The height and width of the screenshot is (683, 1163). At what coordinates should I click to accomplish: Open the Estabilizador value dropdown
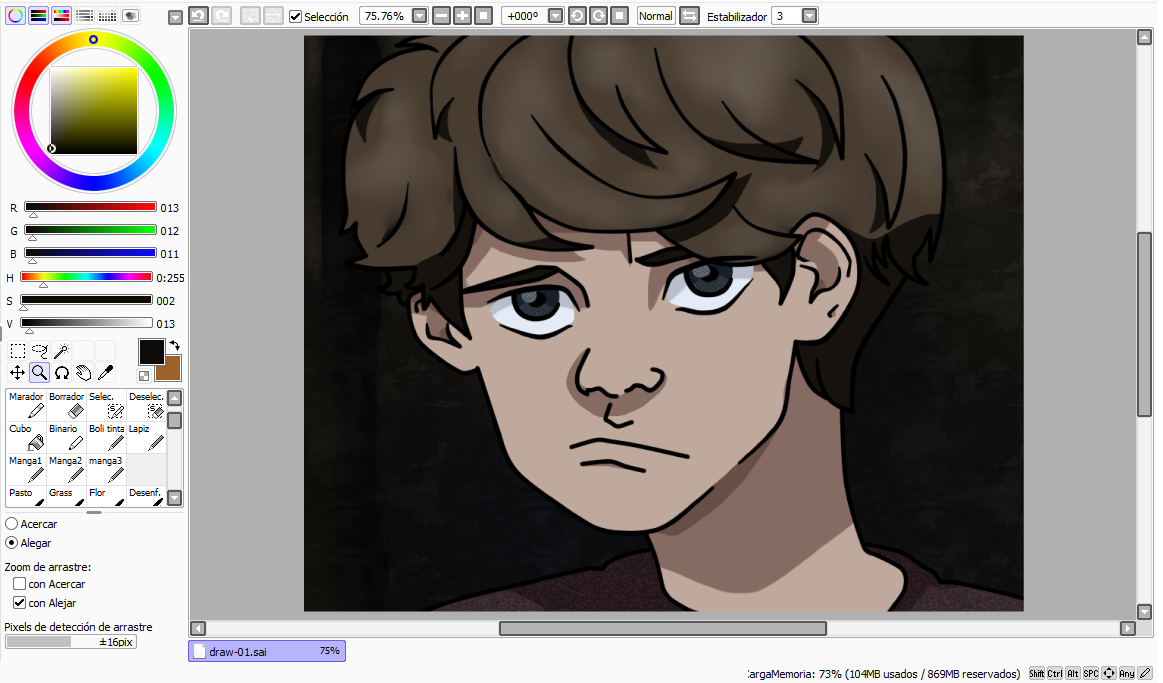(810, 16)
